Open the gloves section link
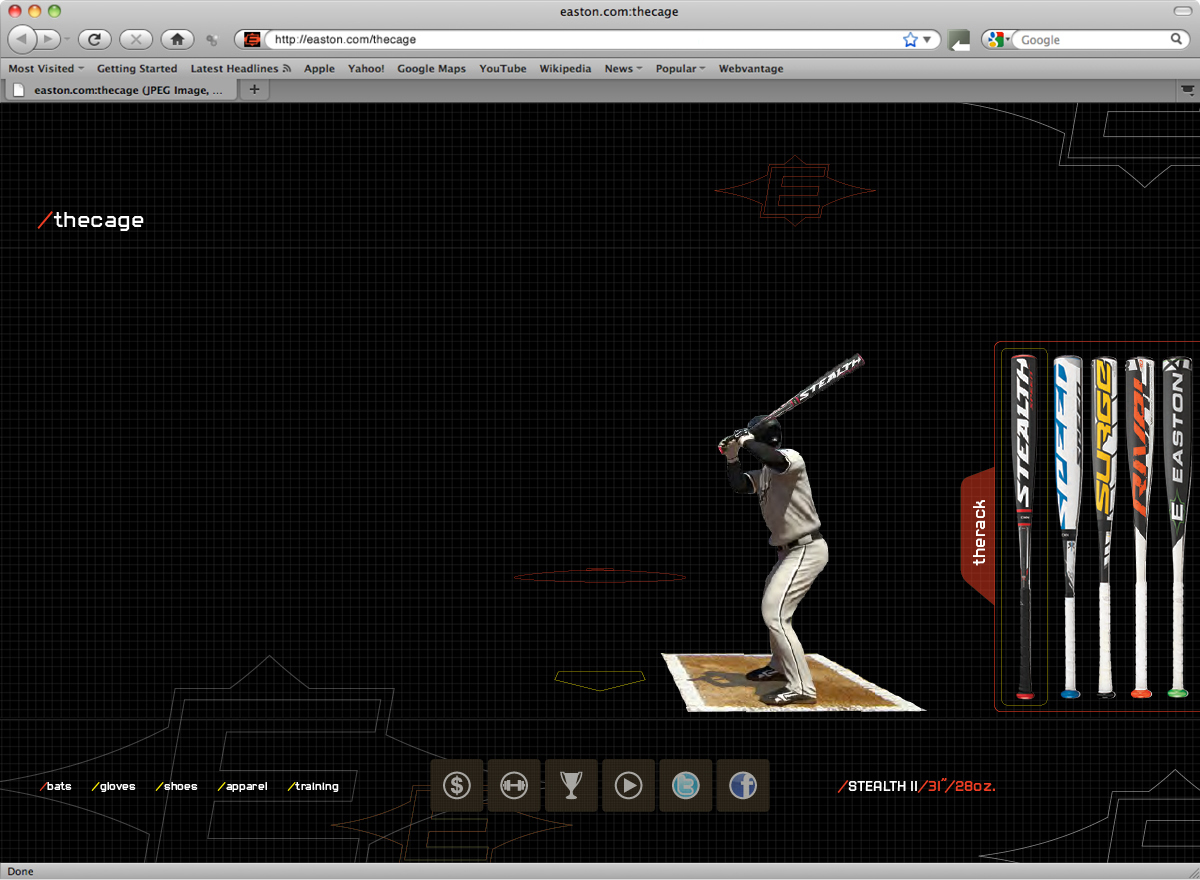The image size is (1200, 880). coord(114,786)
